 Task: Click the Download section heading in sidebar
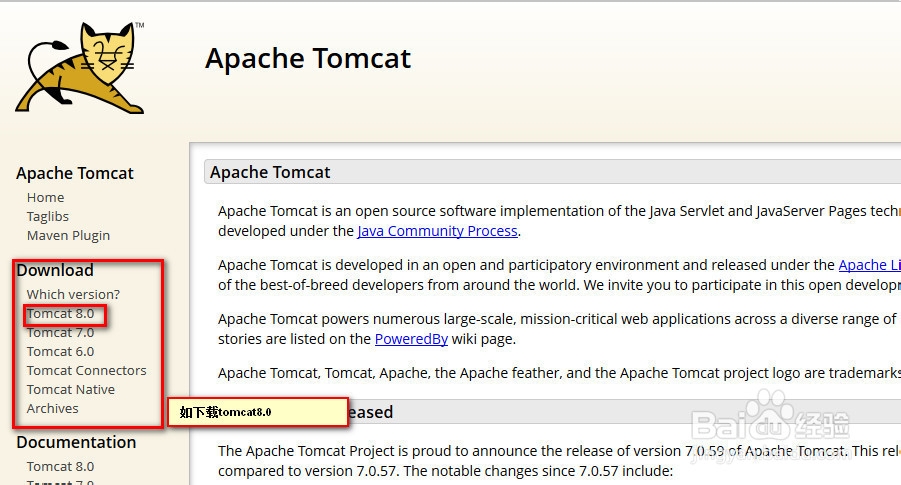pos(55,270)
